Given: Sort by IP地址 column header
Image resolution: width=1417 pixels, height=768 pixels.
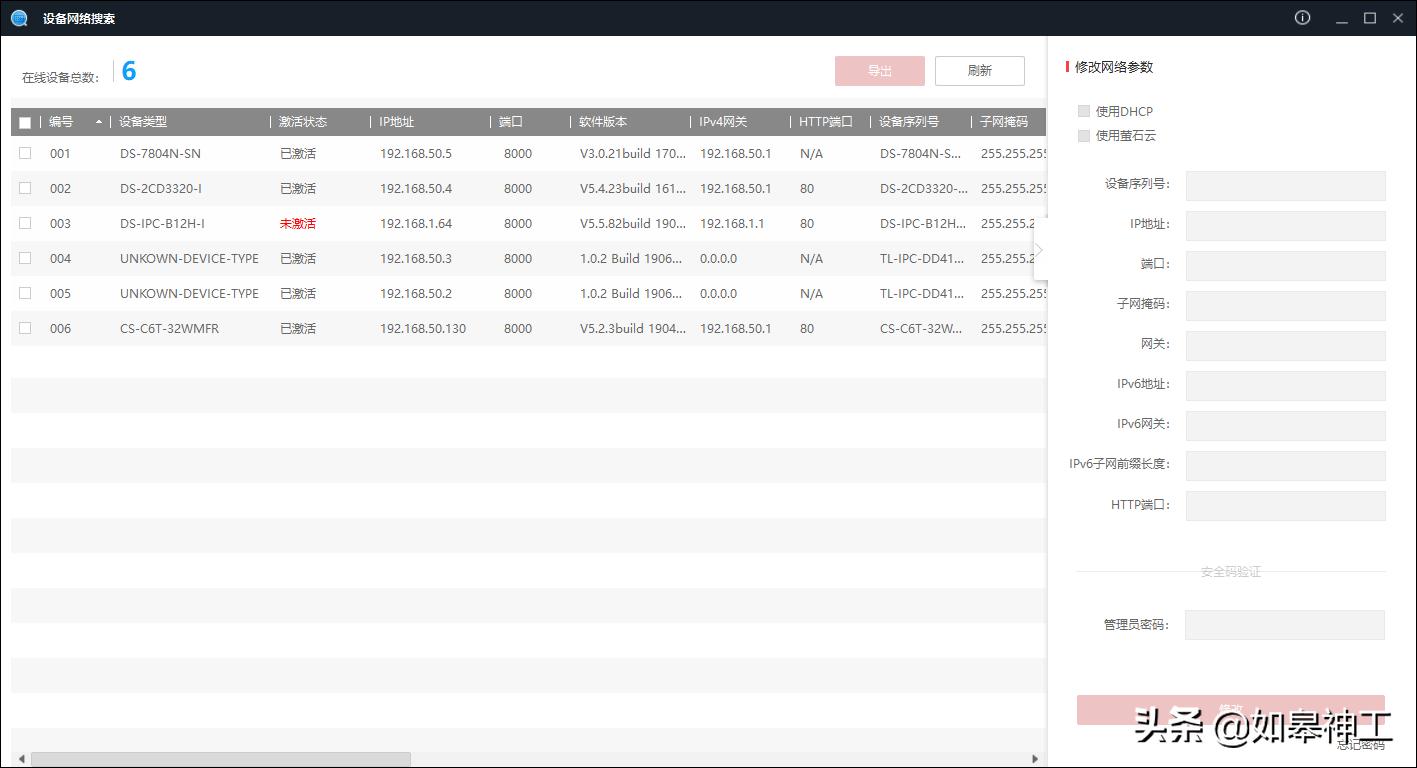Looking at the screenshot, I should (396, 122).
